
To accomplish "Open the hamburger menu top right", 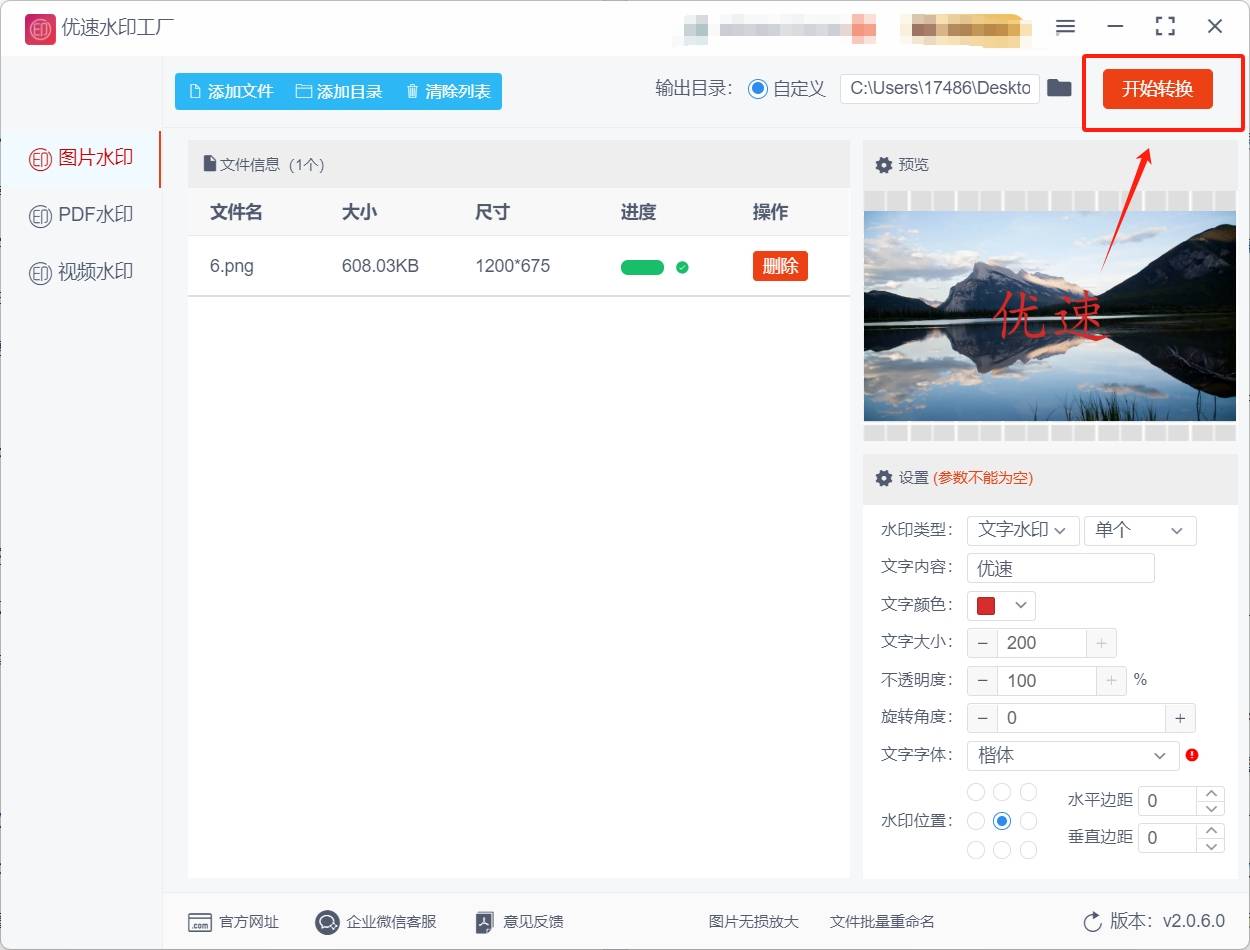I will pos(1065,27).
